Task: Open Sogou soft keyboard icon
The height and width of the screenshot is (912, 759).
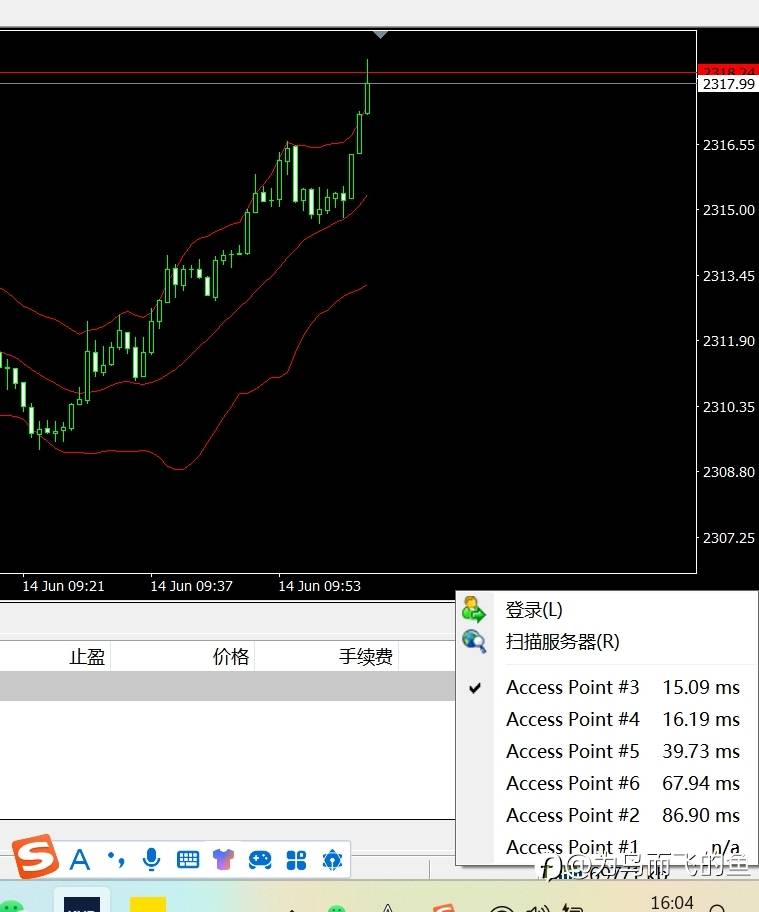Action: point(188,859)
